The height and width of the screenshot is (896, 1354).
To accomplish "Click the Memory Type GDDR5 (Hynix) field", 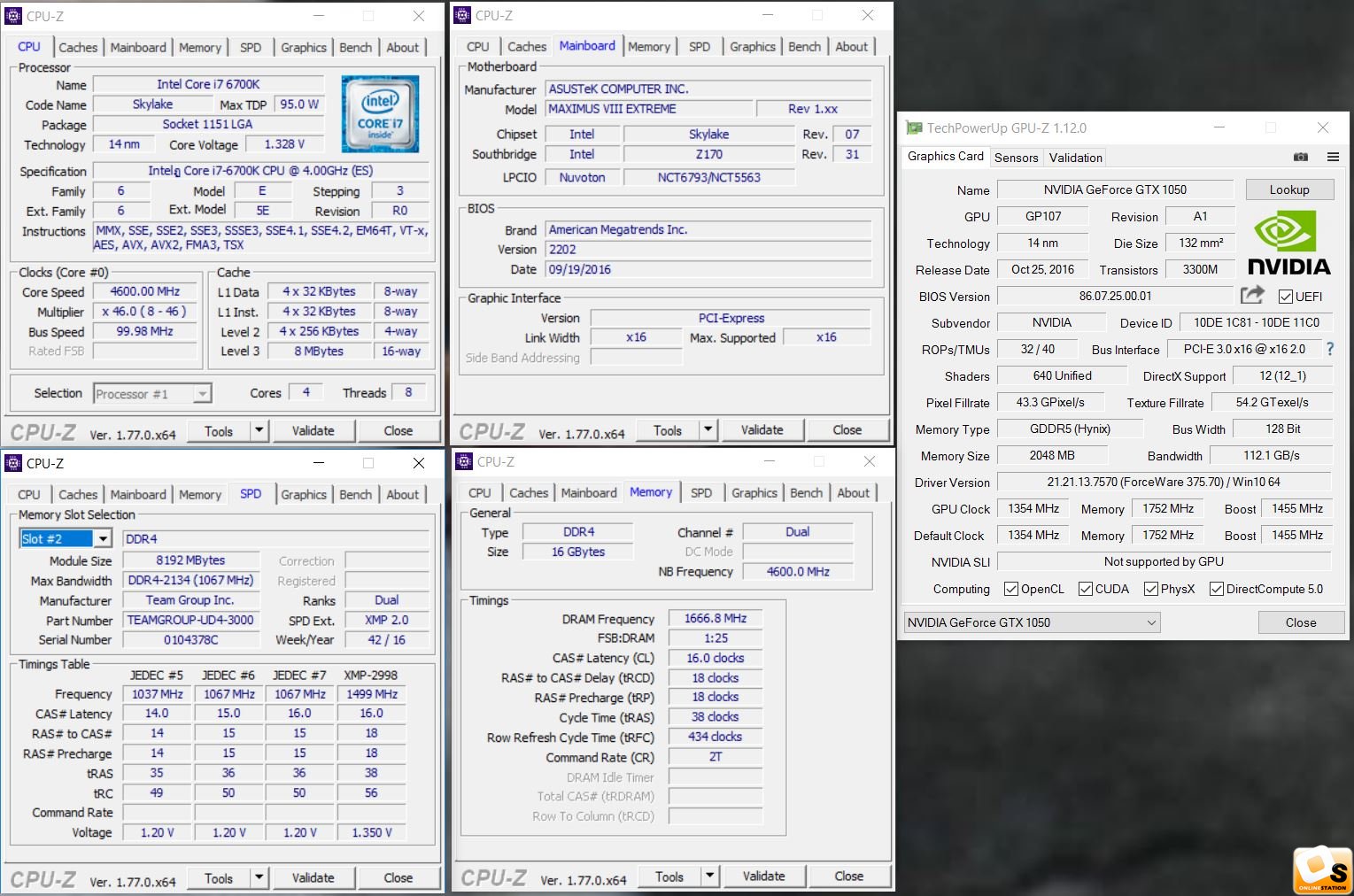I will (1070, 429).
